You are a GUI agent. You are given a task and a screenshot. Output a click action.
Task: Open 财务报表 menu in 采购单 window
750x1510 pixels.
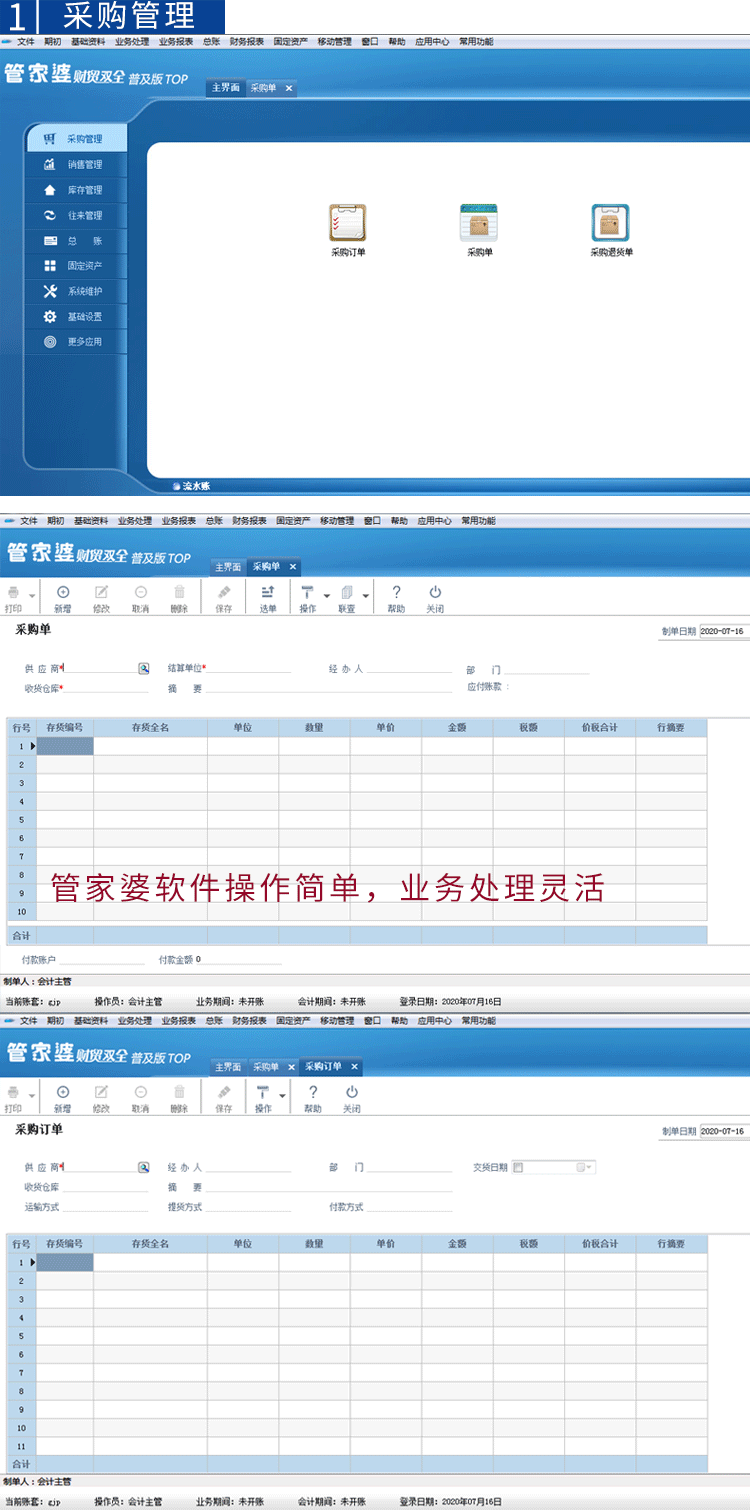[250, 521]
